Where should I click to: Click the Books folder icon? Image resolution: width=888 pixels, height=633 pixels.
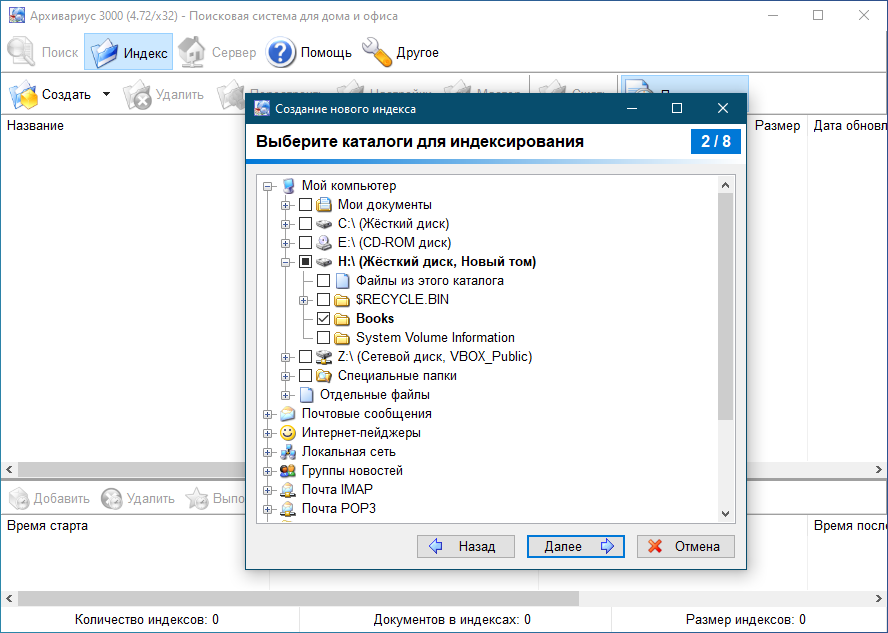tap(341, 319)
